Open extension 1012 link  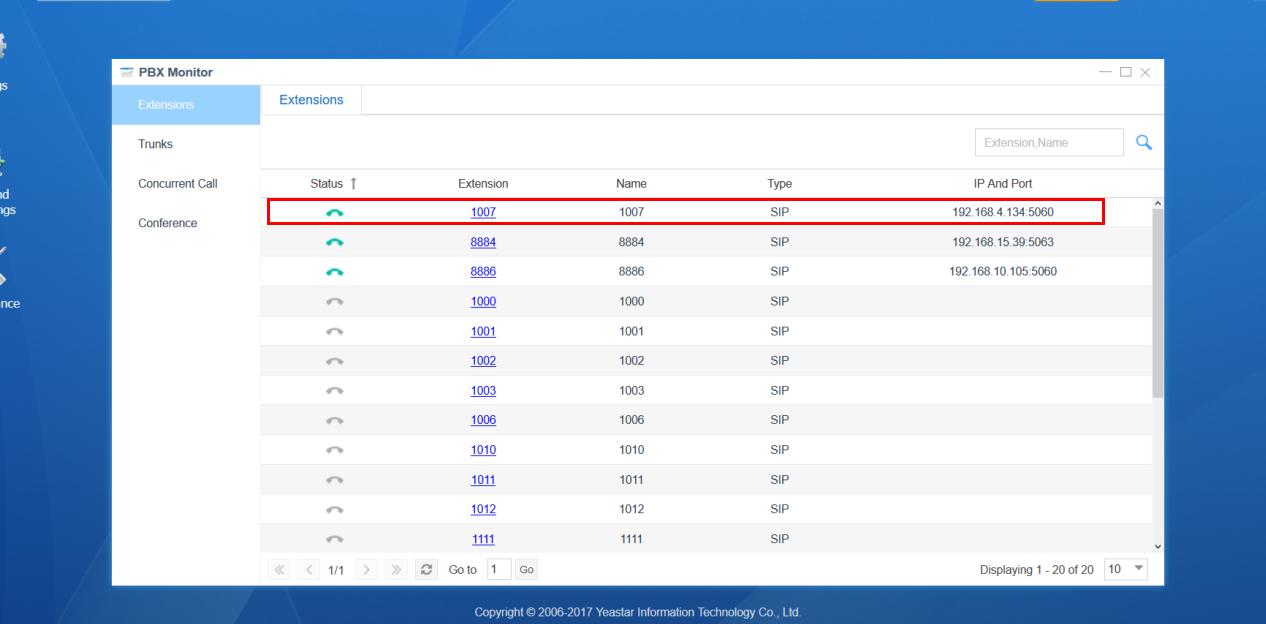click(x=483, y=509)
